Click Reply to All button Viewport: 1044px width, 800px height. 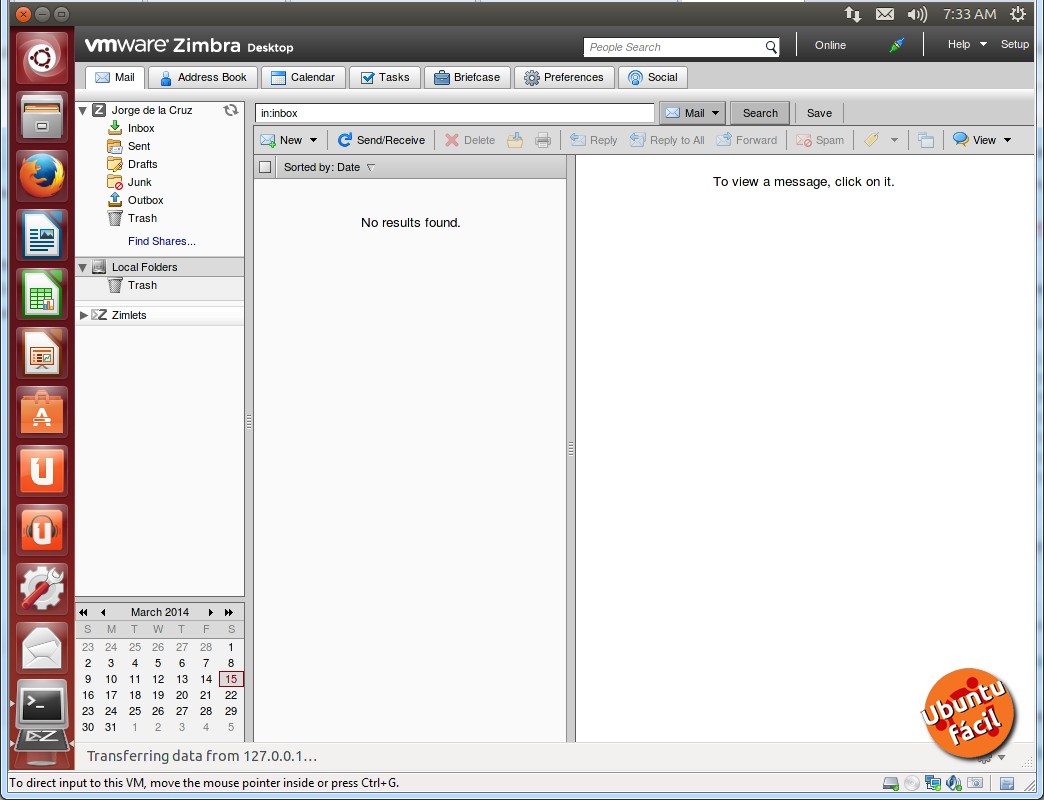coord(667,140)
